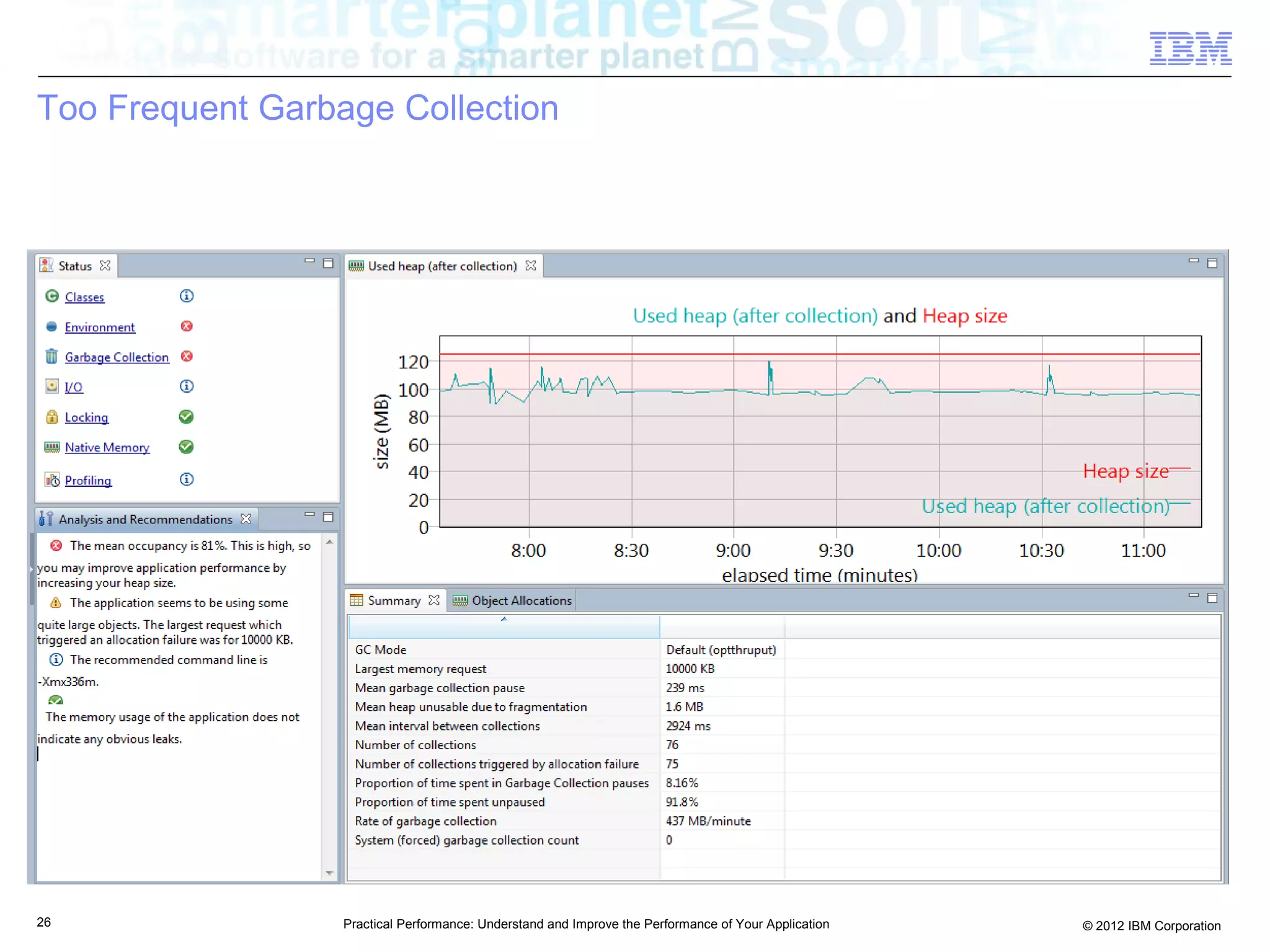Close the Used heap (after collection) tab
The image size is (1270, 952).
point(531,265)
